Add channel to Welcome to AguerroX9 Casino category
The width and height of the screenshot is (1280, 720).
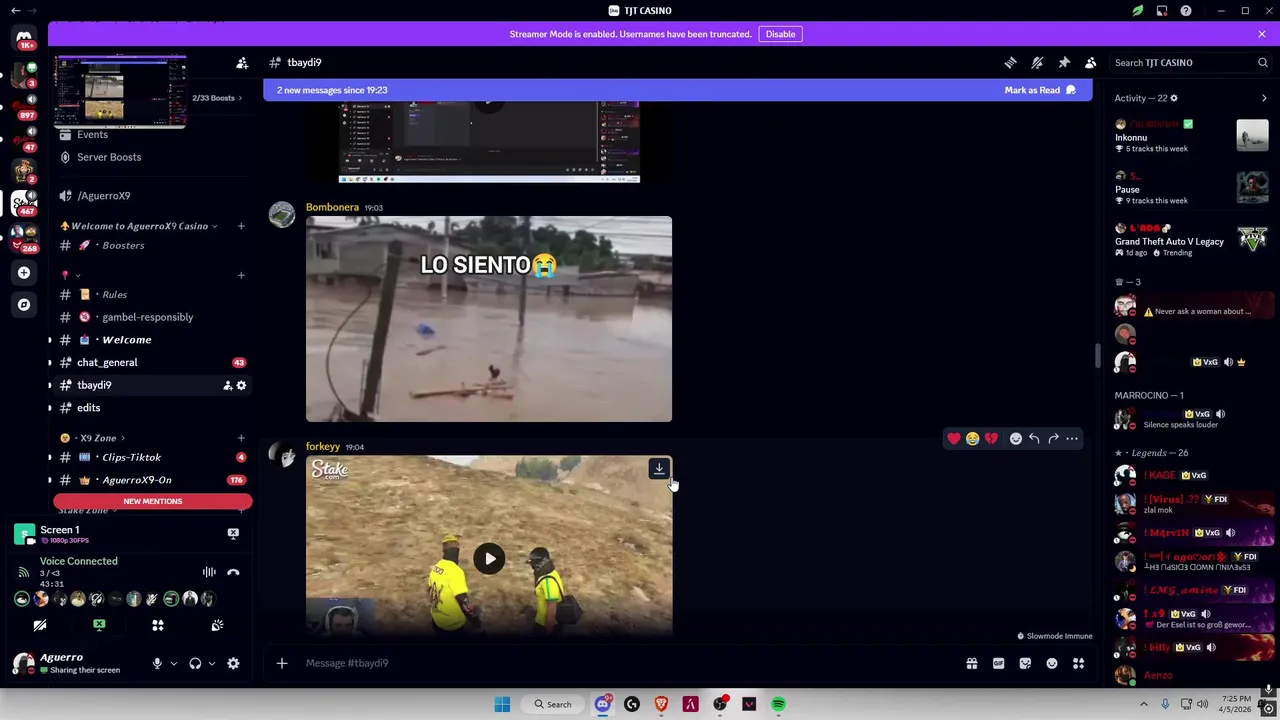click(x=241, y=226)
